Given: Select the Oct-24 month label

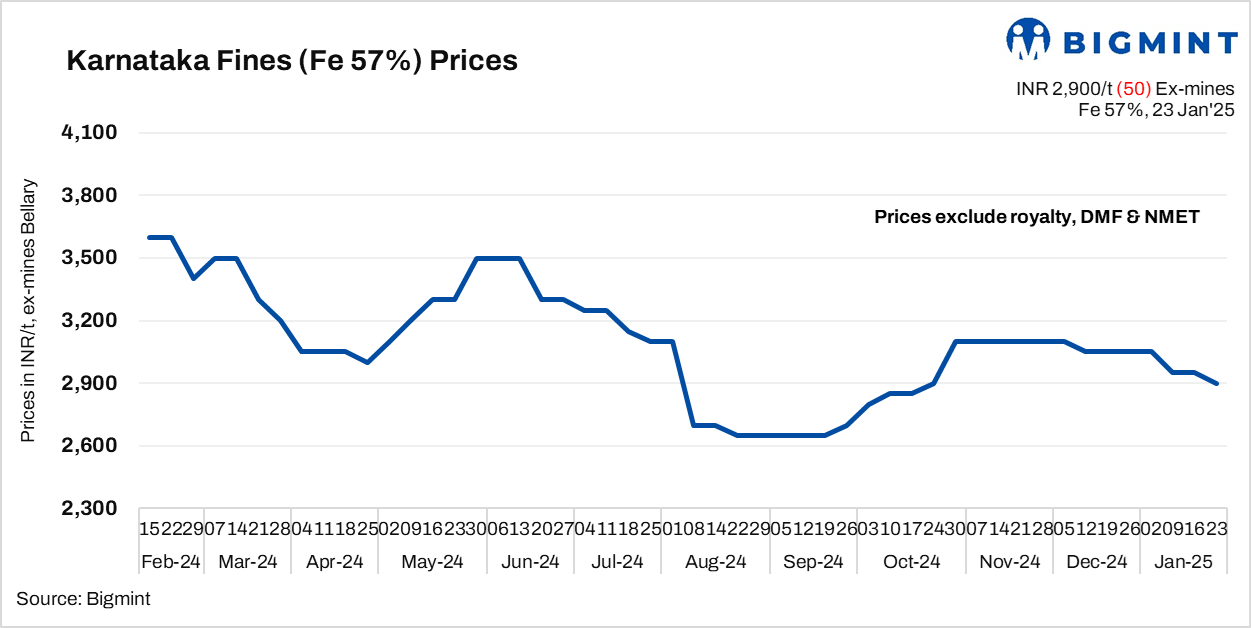Looking at the screenshot, I should [910, 562].
